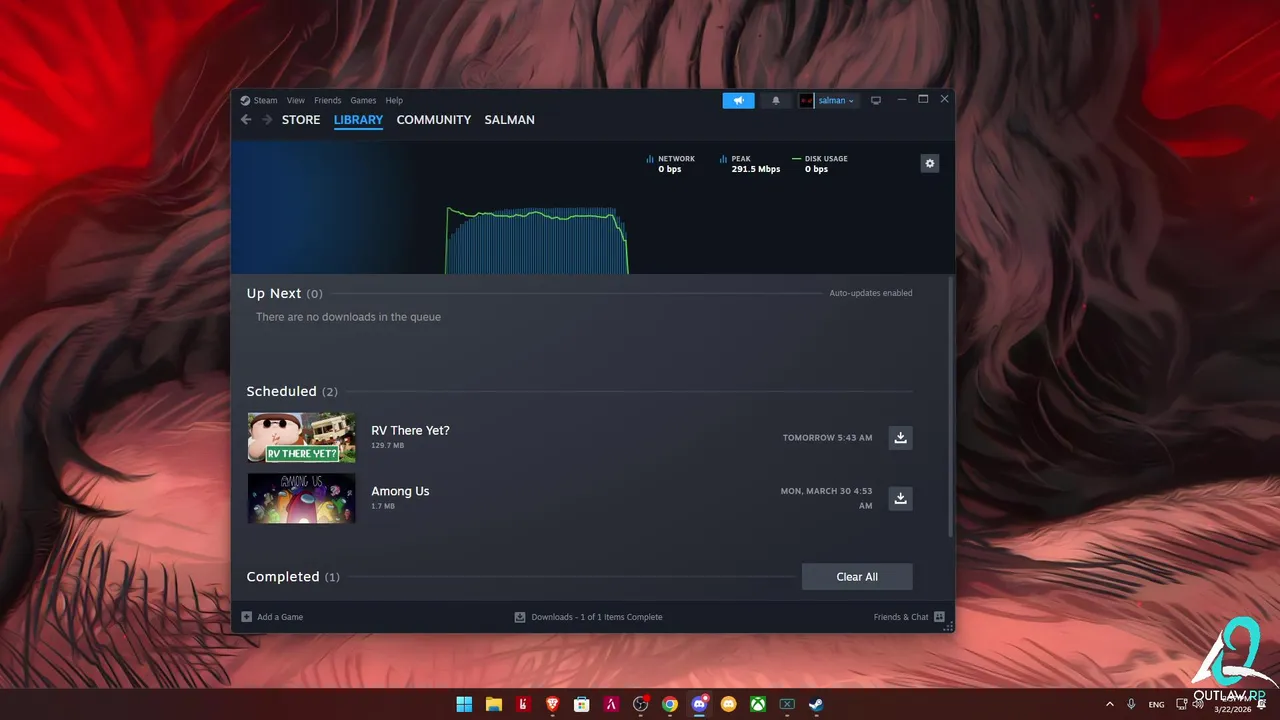Go forward with the right arrow
Image resolution: width=1280 pixels, height=720 pixels.
pos(267,120)
